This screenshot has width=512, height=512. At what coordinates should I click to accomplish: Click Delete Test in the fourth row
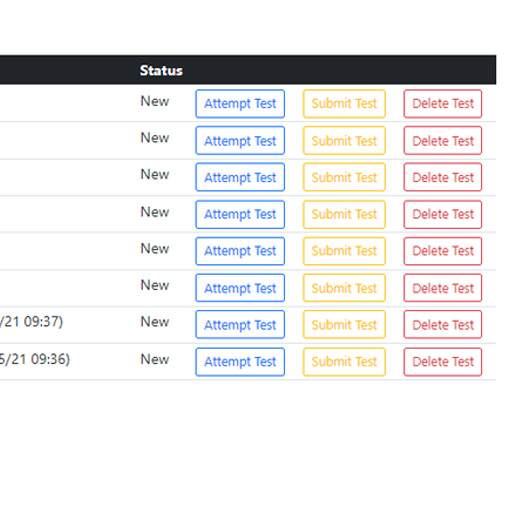(443, 214)
